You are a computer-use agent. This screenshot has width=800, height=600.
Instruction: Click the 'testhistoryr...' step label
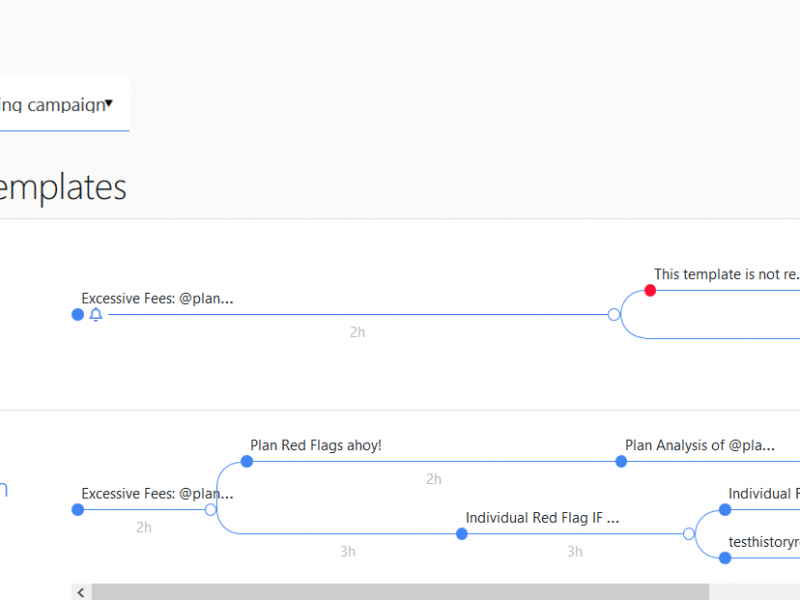(x=764, y=542)
